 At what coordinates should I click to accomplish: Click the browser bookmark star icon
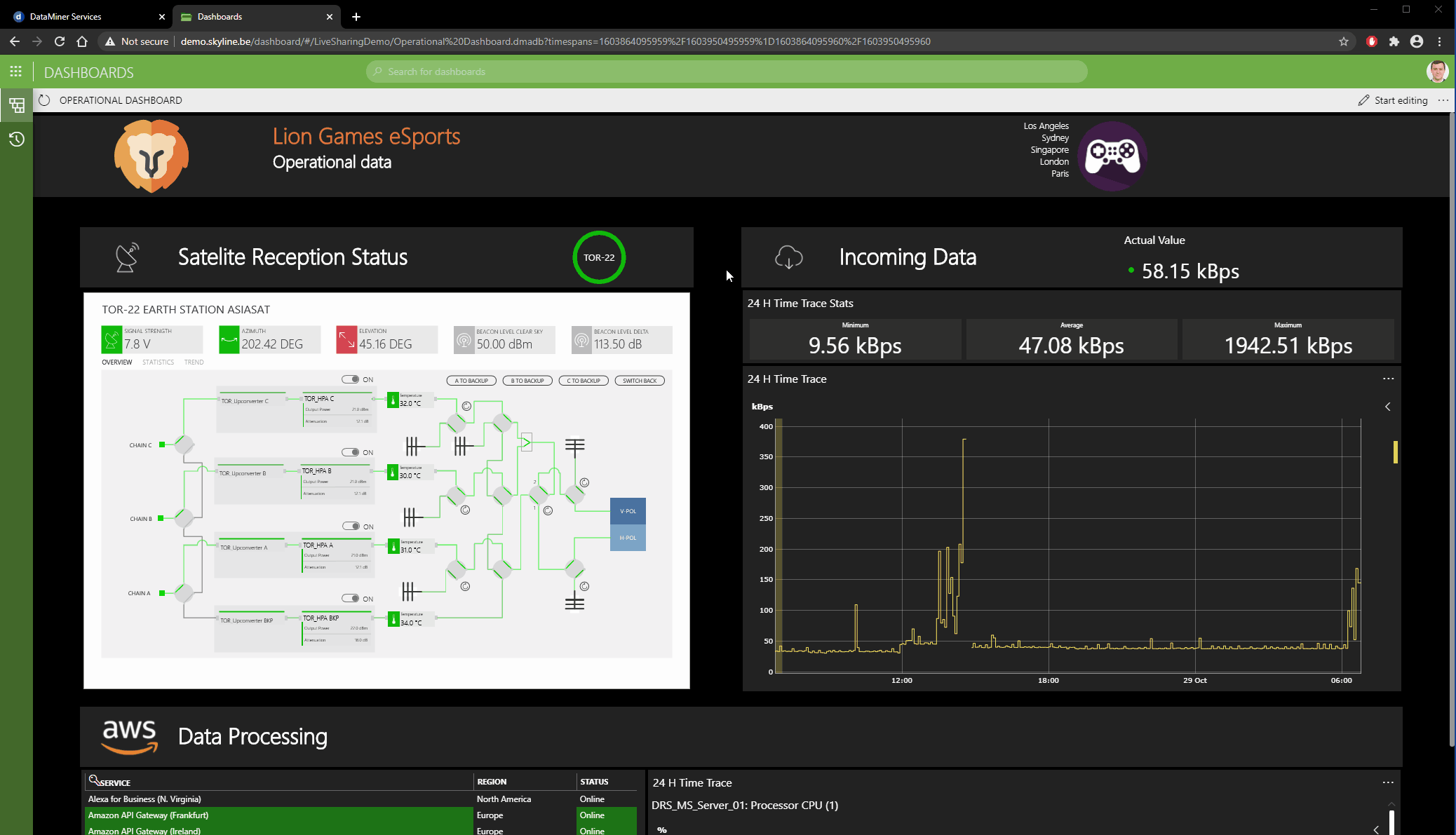coord(1344,41)
